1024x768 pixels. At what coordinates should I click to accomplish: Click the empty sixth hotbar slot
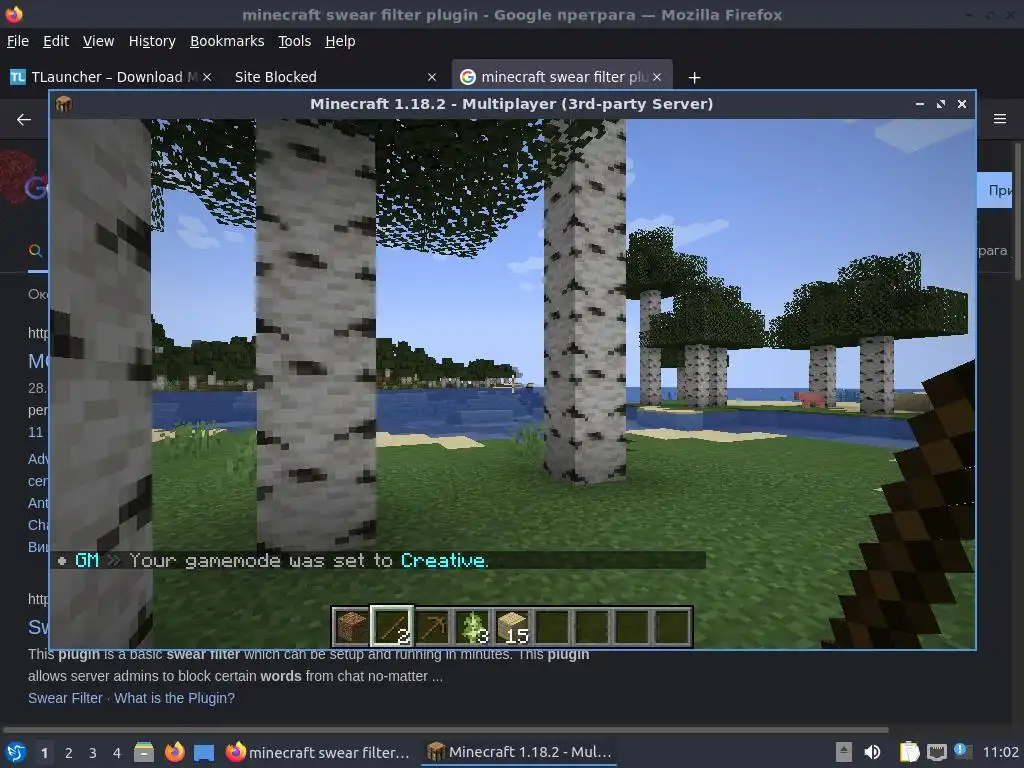click(x=552, y=626)
